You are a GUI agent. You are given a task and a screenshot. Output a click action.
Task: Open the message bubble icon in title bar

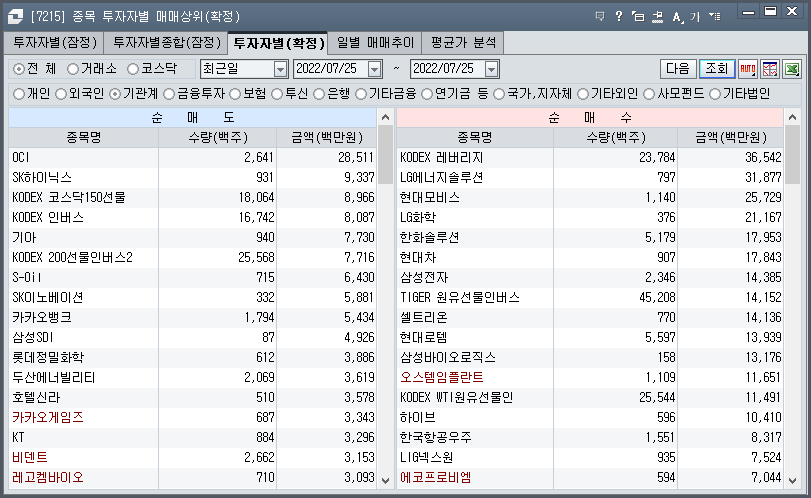[600, 17]
